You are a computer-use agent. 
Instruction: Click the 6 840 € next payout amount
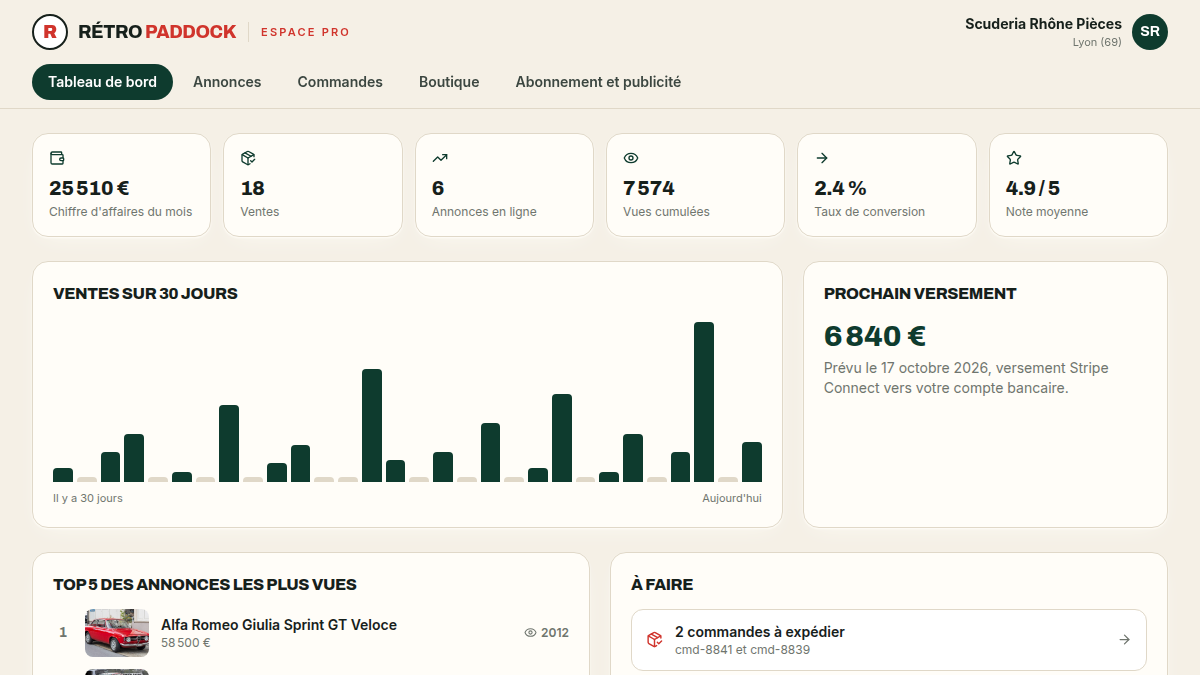tap(875, 336)
